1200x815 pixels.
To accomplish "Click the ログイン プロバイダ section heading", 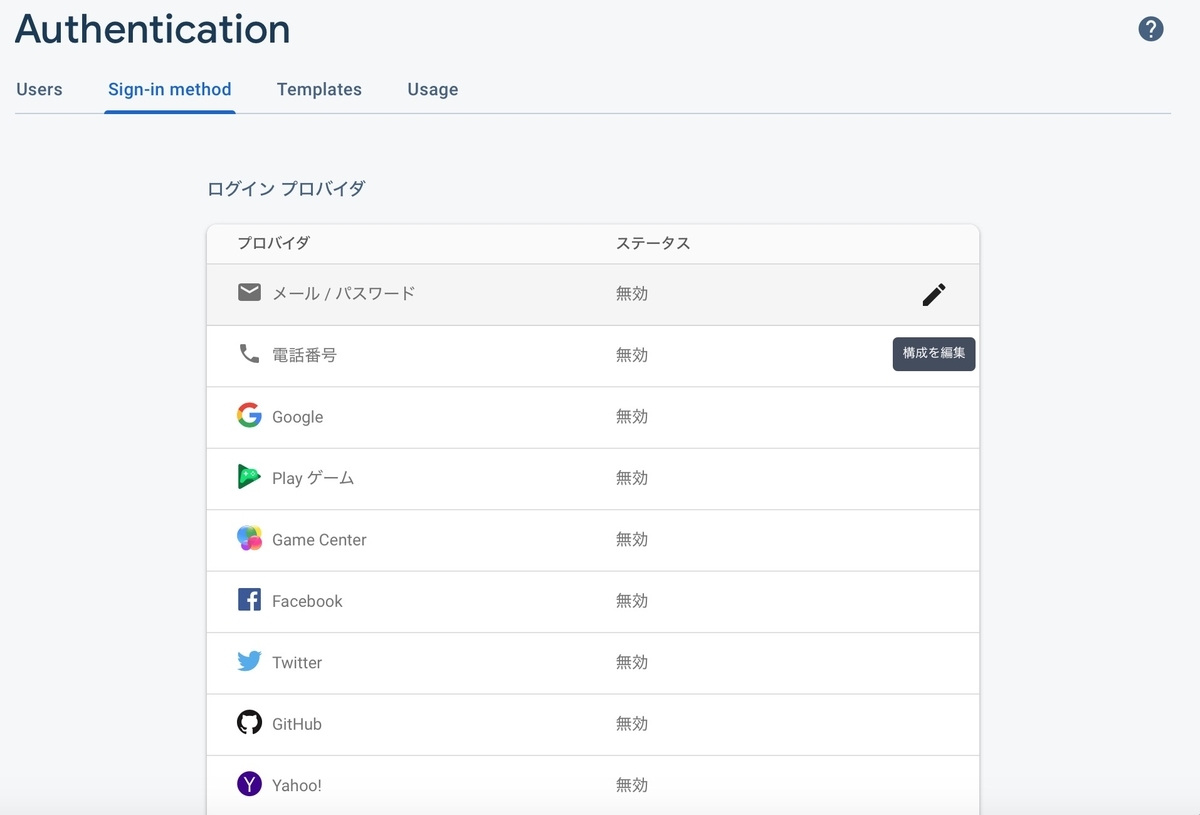I will tap(286, 188).
